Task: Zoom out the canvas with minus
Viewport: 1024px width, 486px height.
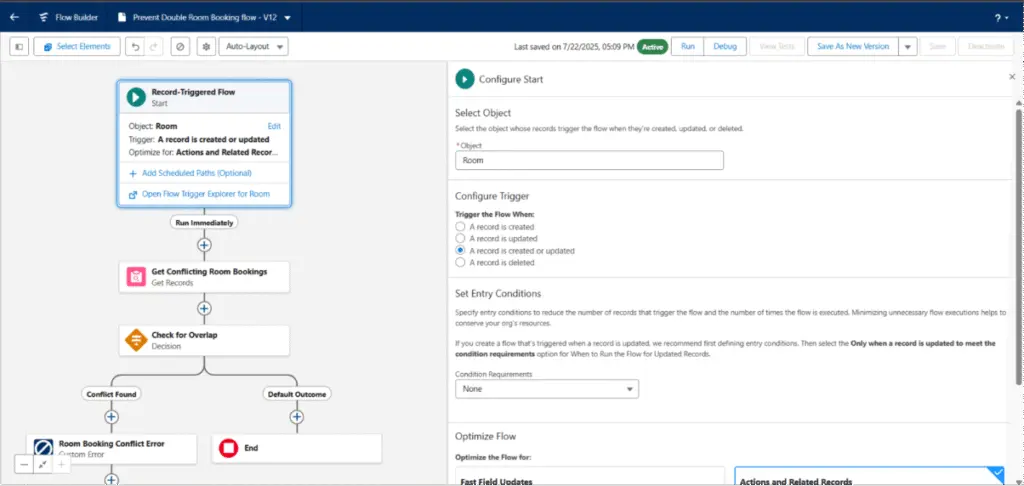Action: pos(24,464)
